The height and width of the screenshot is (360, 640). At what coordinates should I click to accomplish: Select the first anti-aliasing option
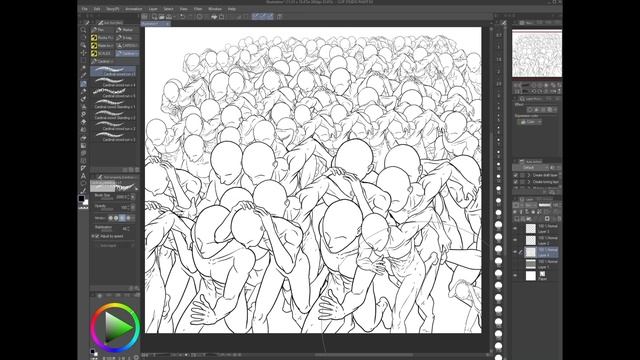pos(110,218)
